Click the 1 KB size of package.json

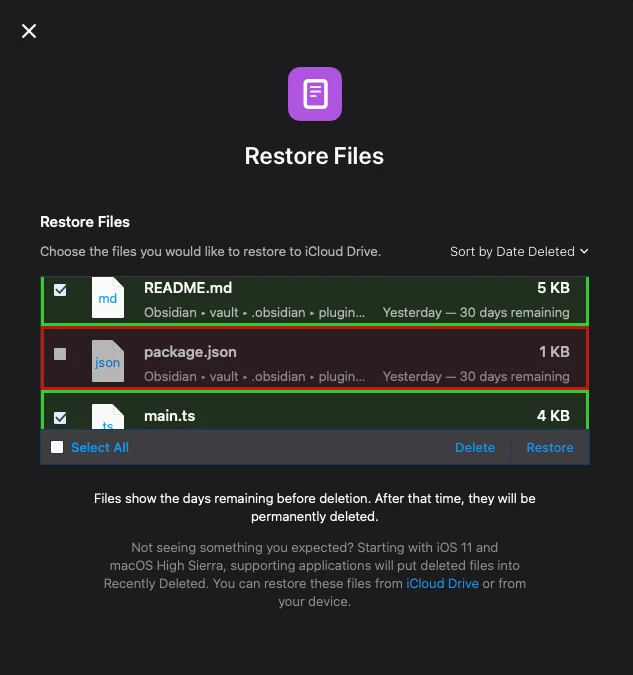tap(554, 352)
